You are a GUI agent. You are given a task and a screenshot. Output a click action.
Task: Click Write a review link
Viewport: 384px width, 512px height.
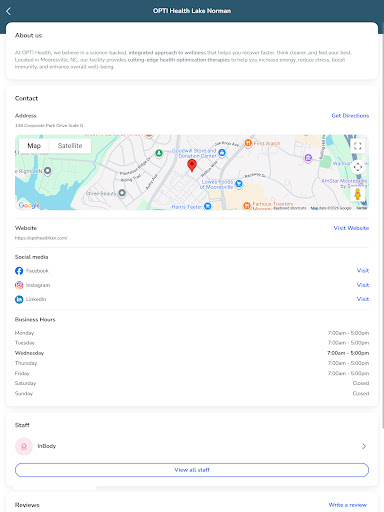point(348,505)
